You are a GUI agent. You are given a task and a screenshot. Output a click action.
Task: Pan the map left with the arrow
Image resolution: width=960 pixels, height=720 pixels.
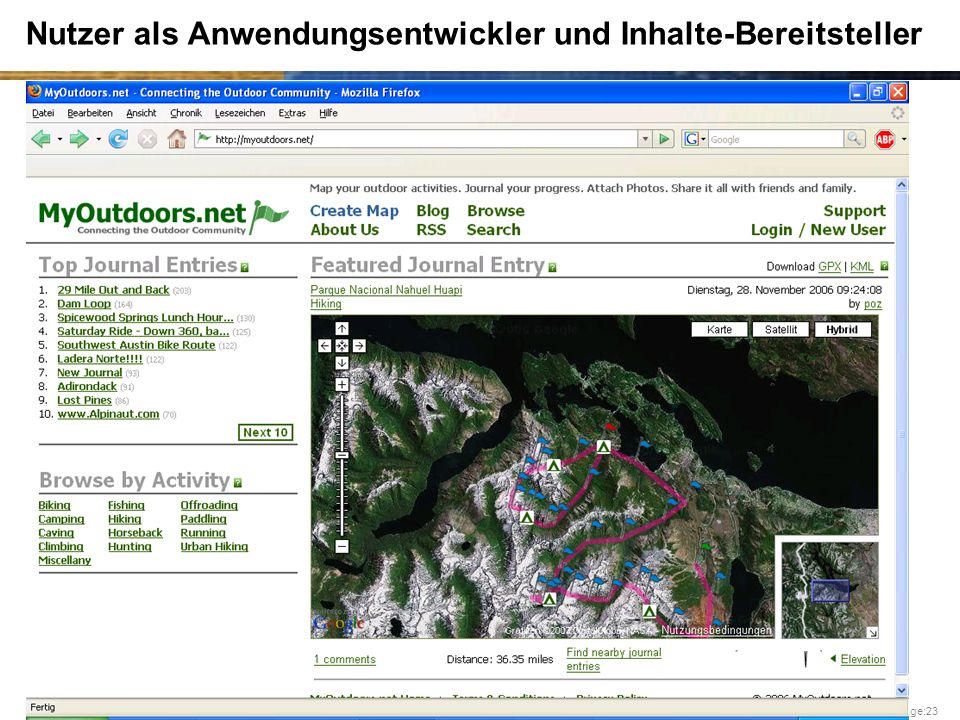[325, 346]
